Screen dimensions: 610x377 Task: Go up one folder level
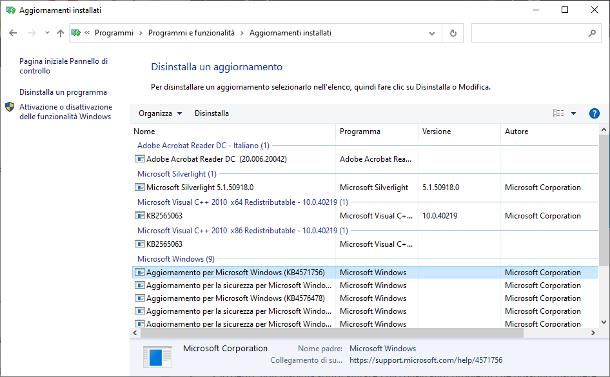point(60,33)
